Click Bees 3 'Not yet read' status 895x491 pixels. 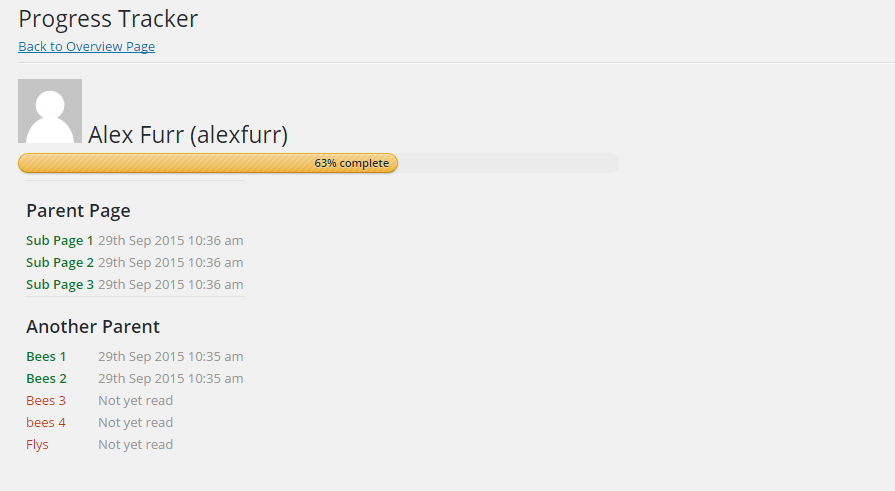click(x=135, y=401)
